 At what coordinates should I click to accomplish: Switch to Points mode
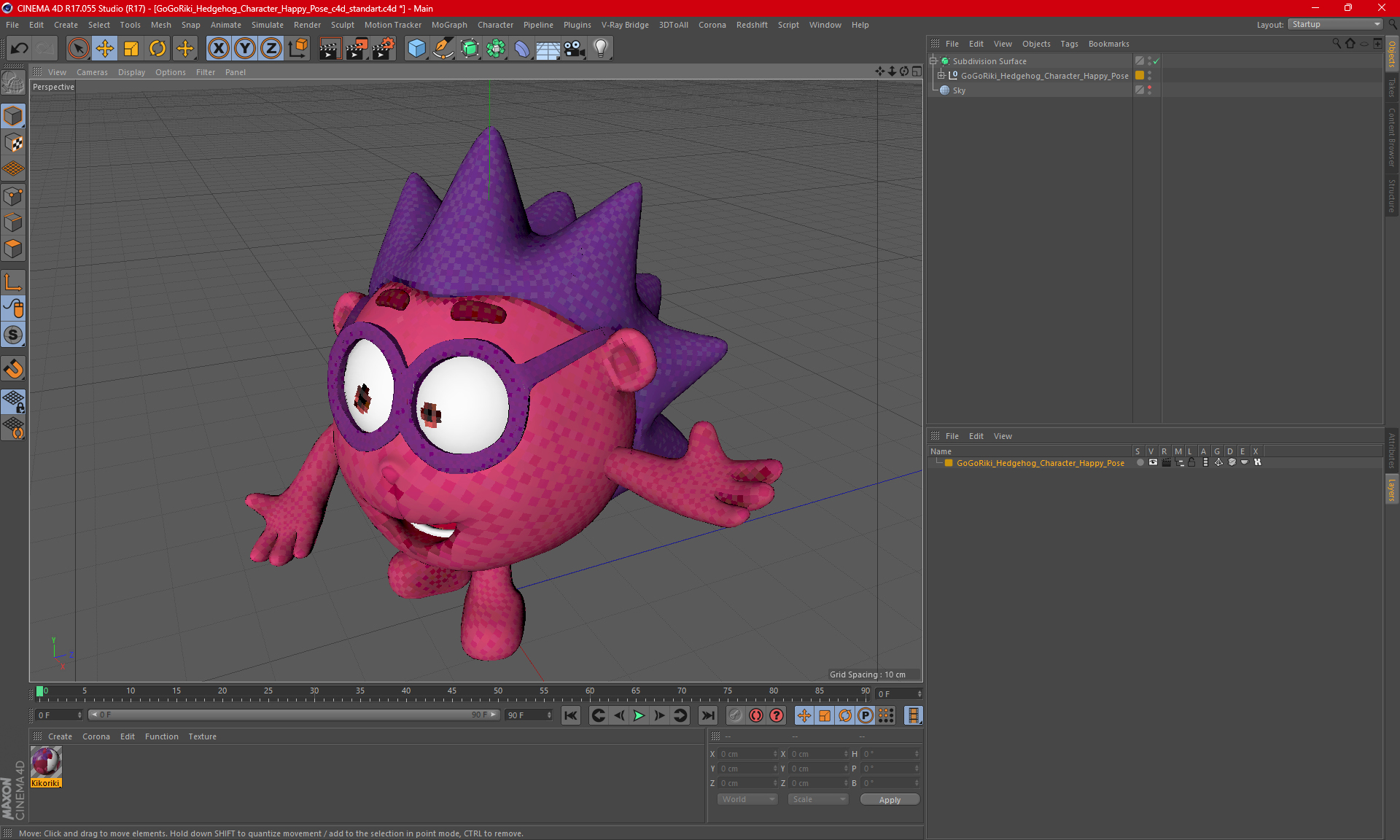pos(13,196)
